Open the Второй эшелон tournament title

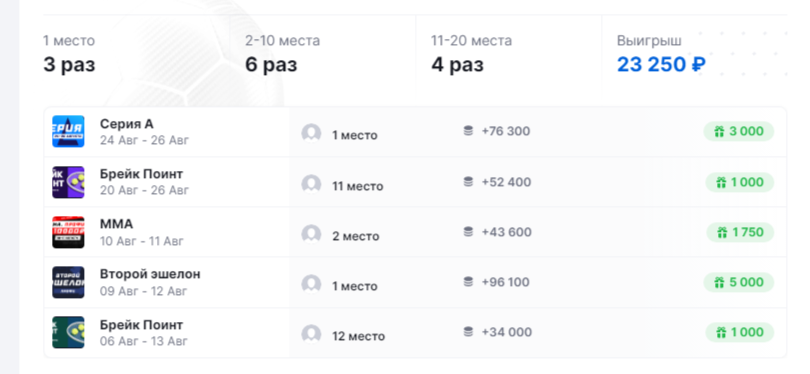[150, 274]
